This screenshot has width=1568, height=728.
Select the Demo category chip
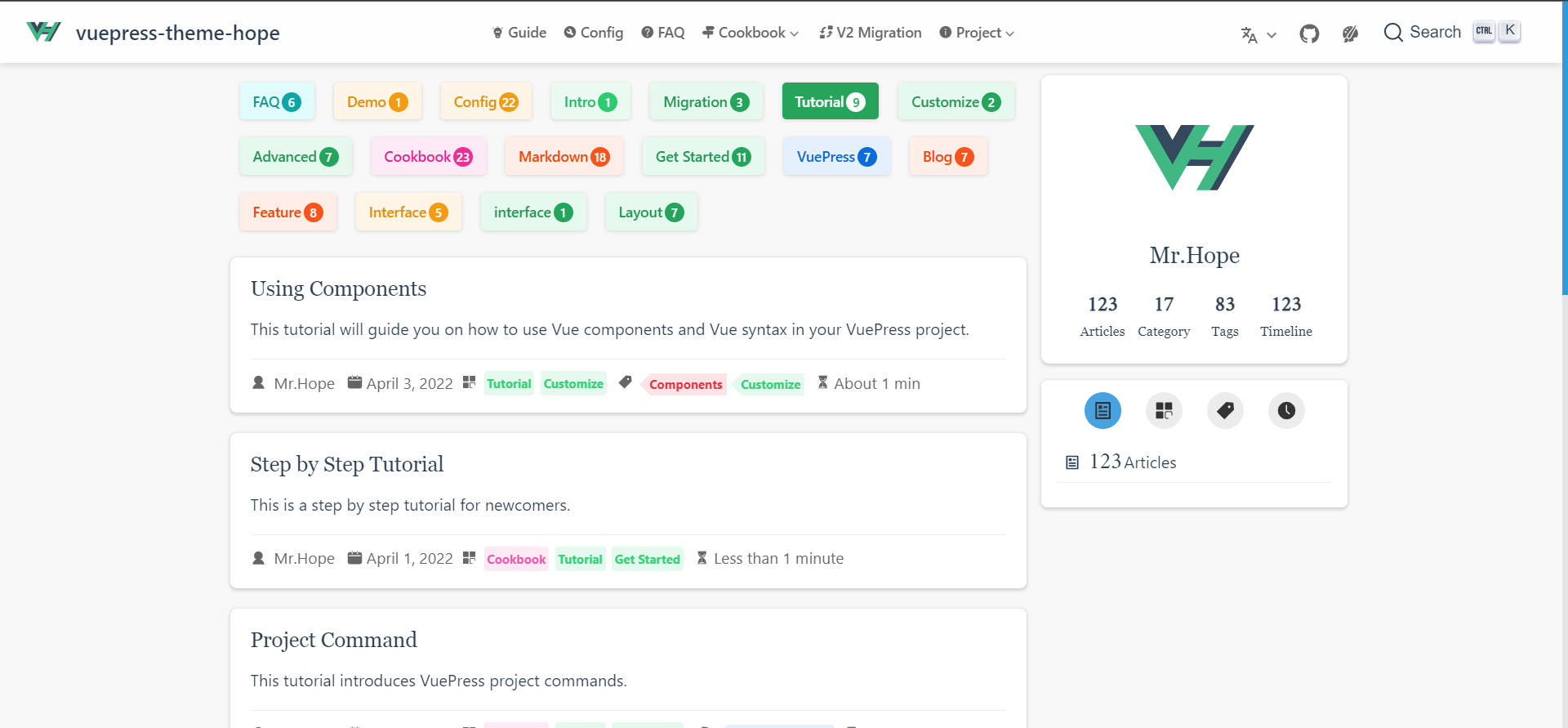pyautogui.click(x=377, y=101)
